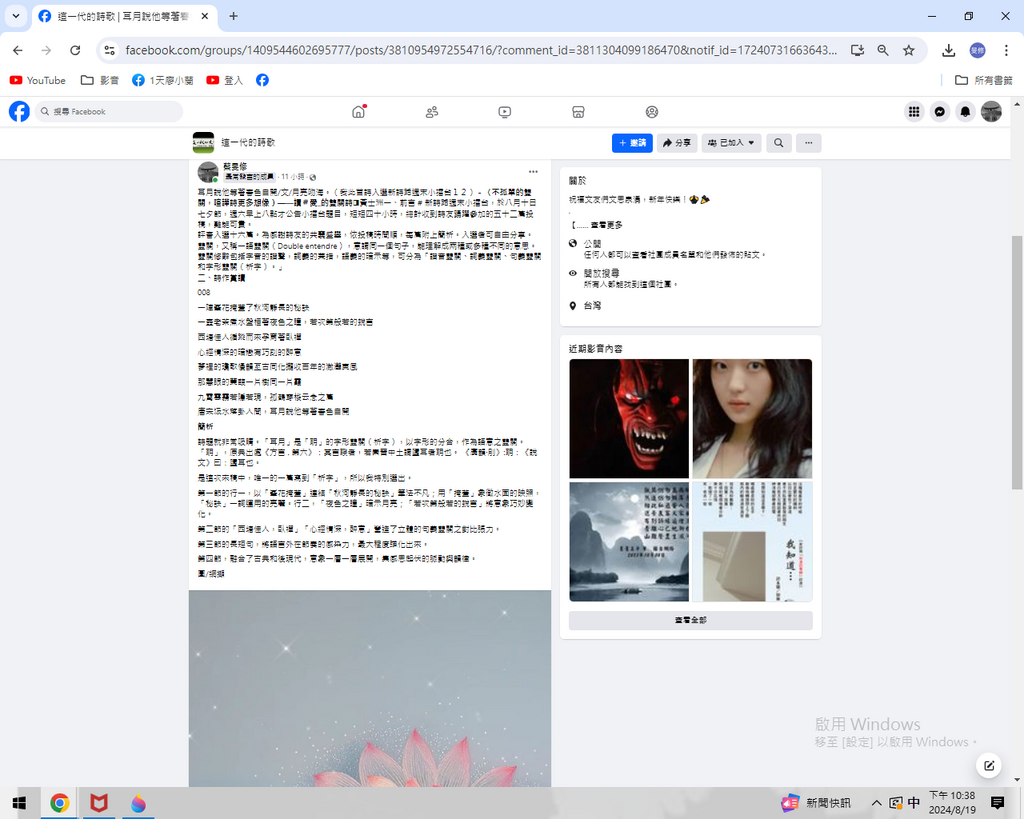The image size is (1024, 819).
Task: Open the Chrome tab search dropdown arrow
Action: (x=16, y=16)
